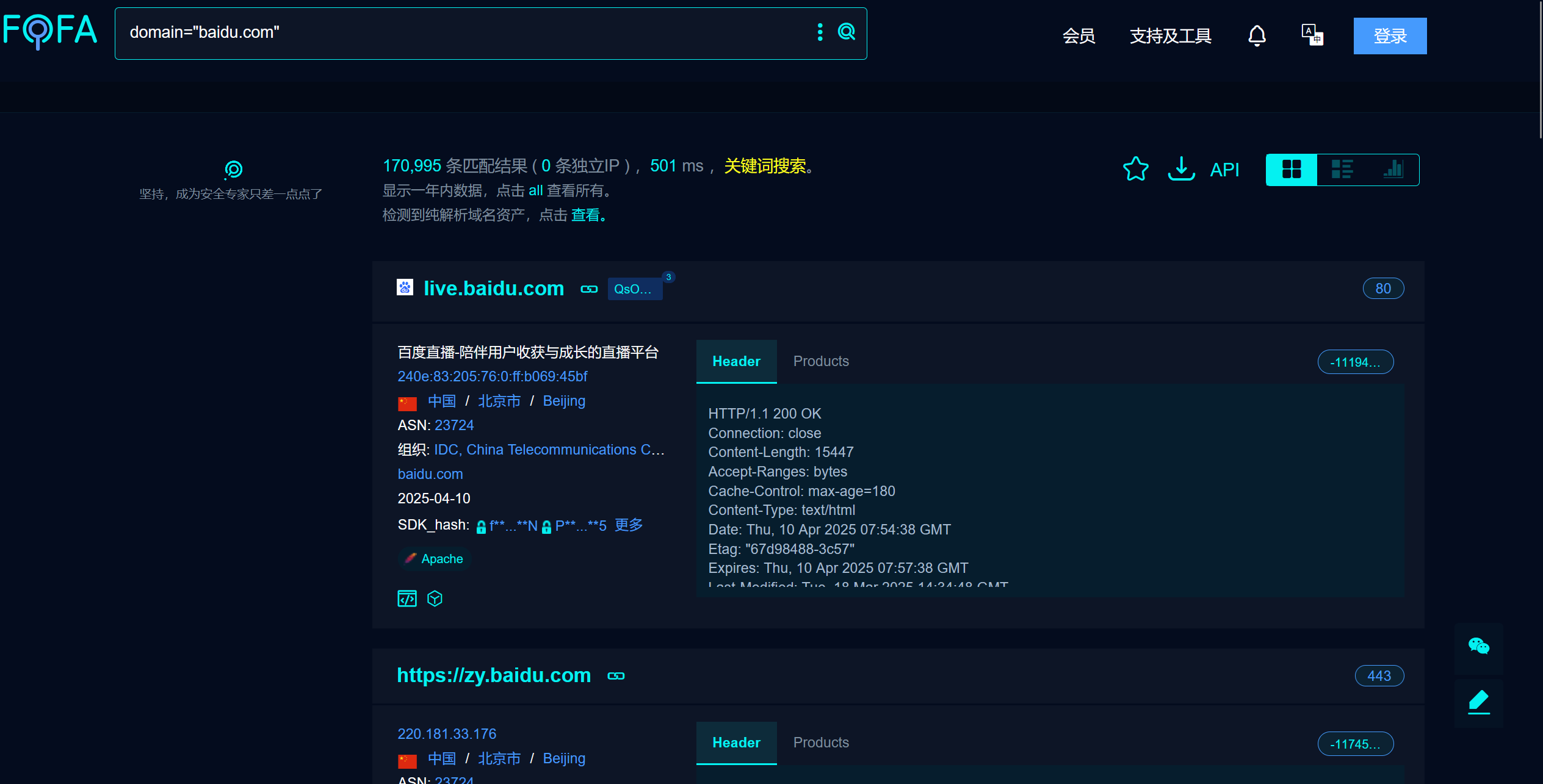Switch to list view layout
This screenshot has width=1543, height=784.
pyautogui.click(x=1342, y=169)
